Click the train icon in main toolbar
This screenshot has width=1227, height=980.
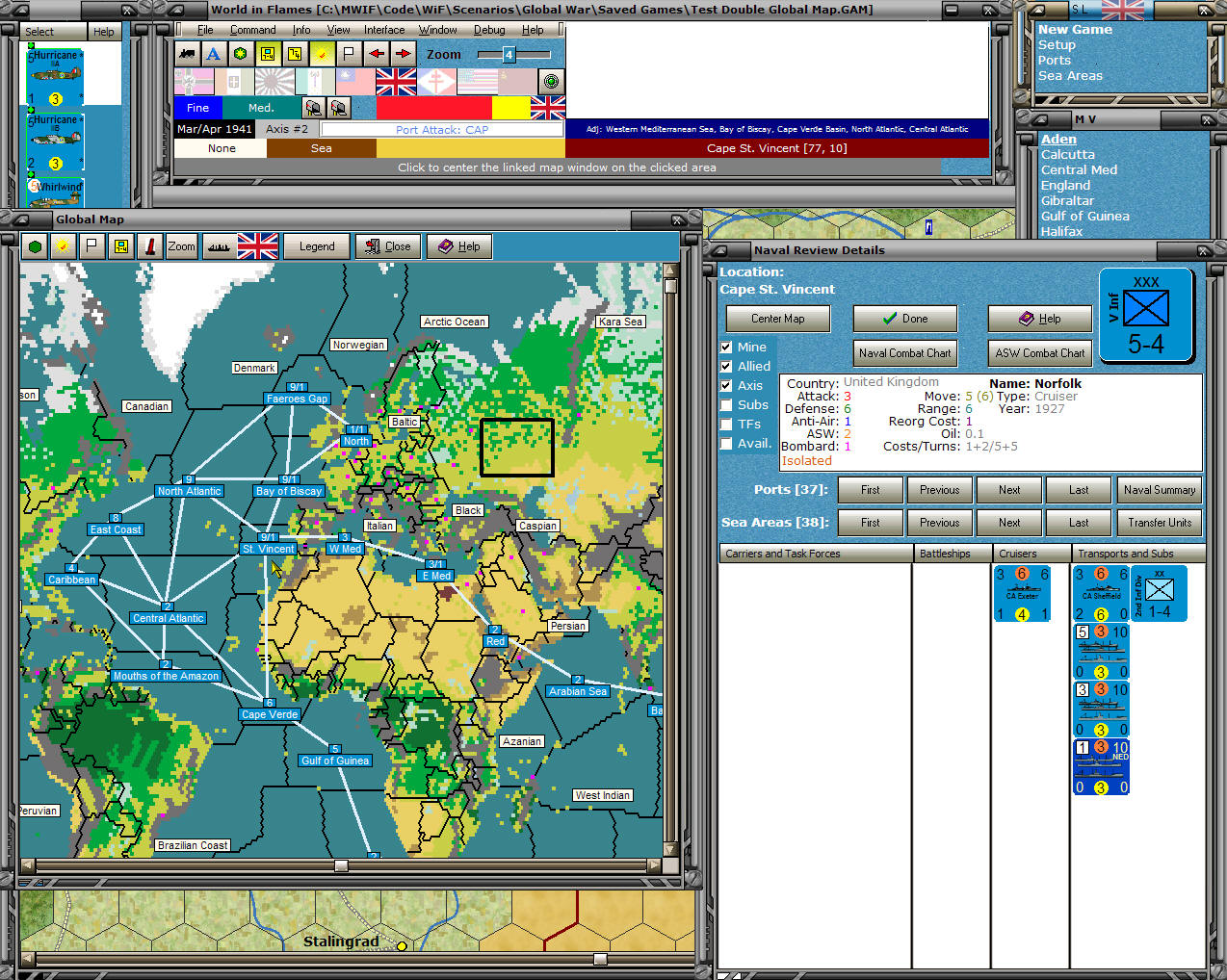tap(187, 54)
